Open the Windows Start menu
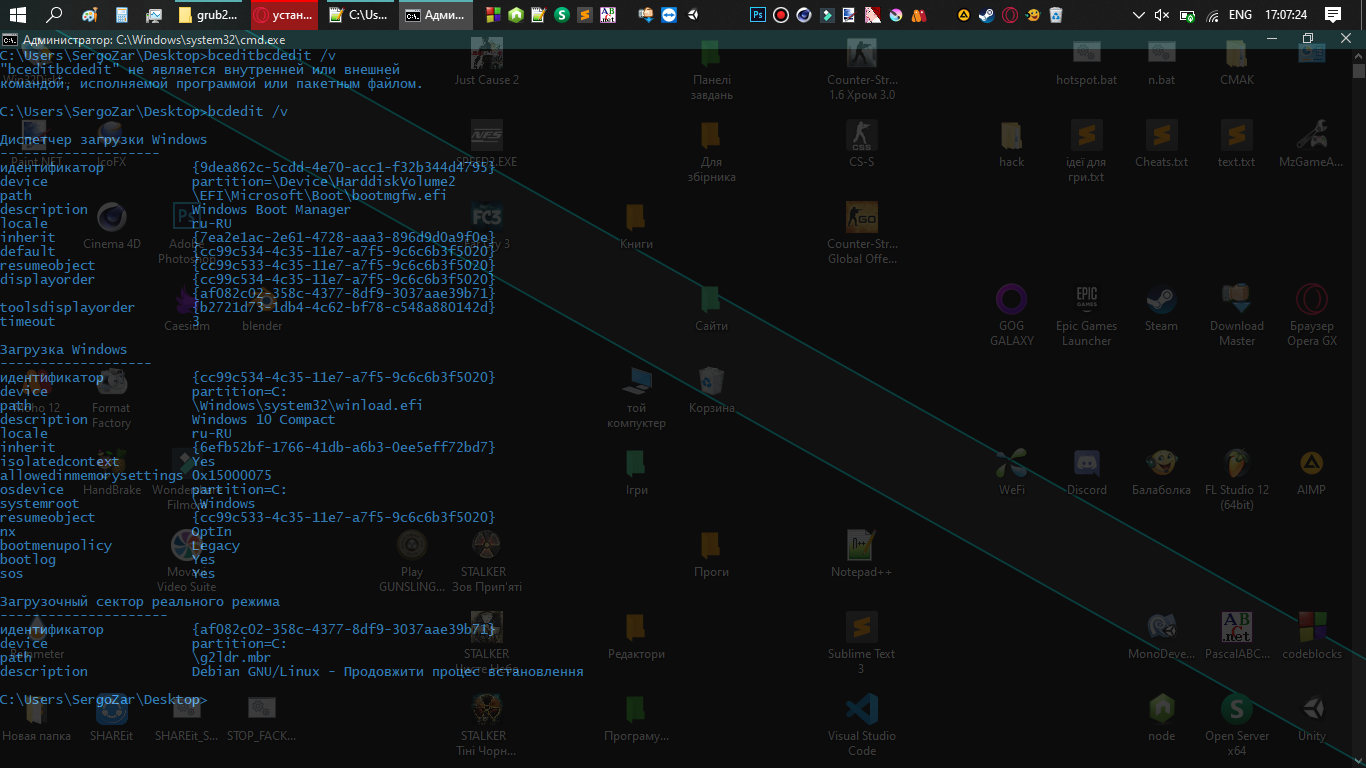Viewport: 1366px width, 768px height. (x=17, y=15)
